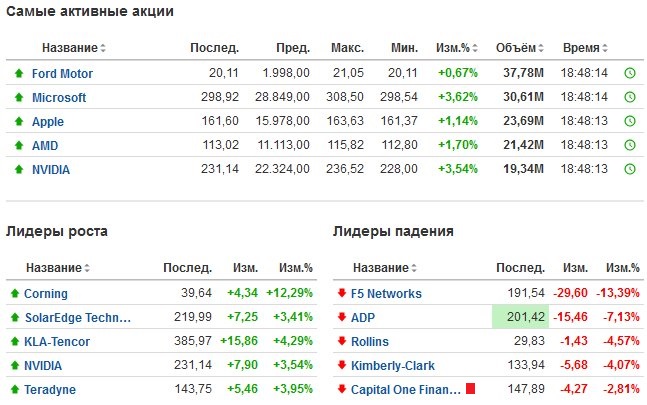This screenshot has width=647, height=405.
Task: Click the red down arrow beside Rollins
Action: click(341, 342)
